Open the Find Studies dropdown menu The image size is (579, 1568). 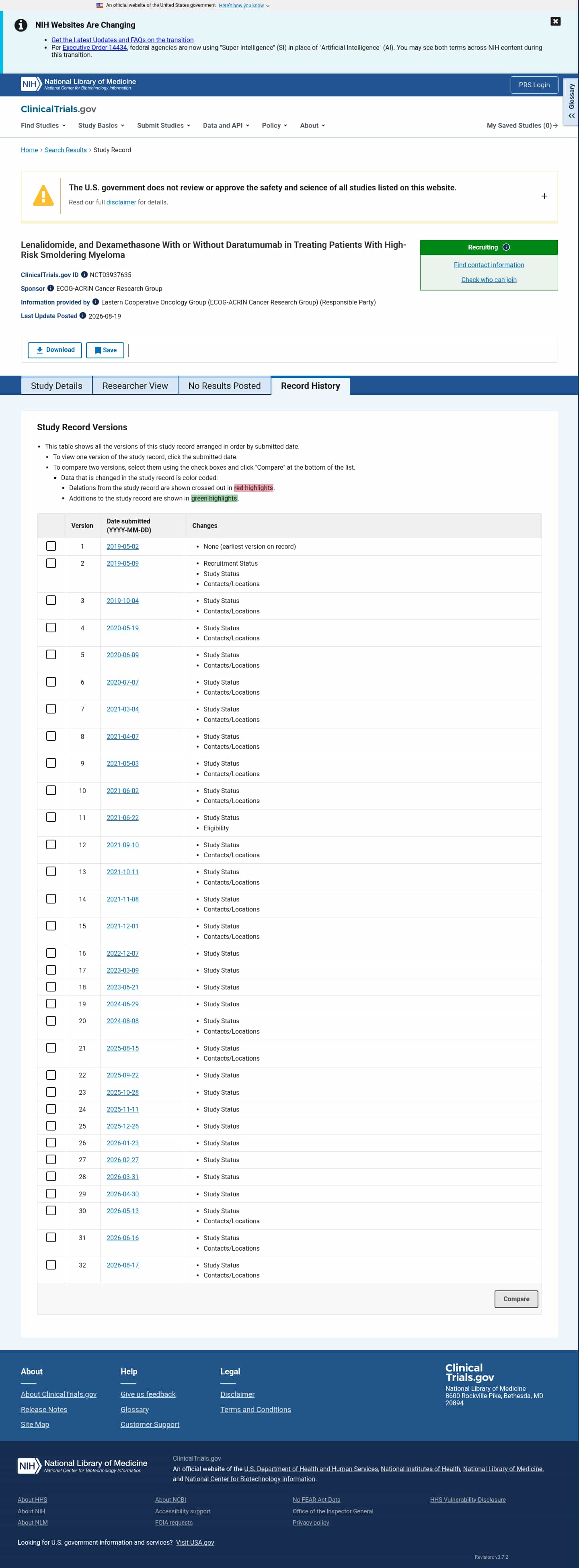point(43,125)
